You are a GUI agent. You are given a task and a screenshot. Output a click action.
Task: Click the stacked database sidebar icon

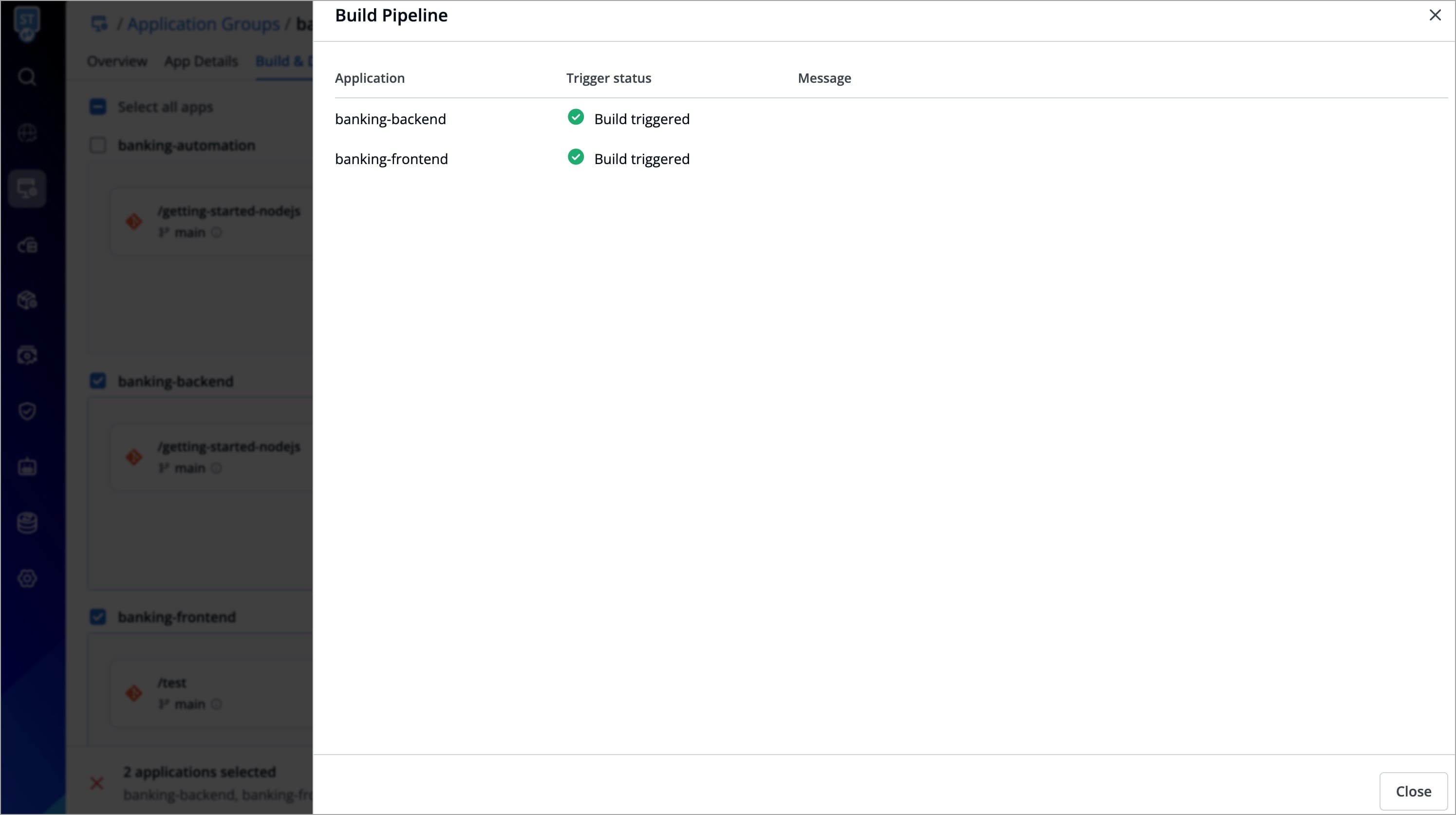[x=27, y=523]
